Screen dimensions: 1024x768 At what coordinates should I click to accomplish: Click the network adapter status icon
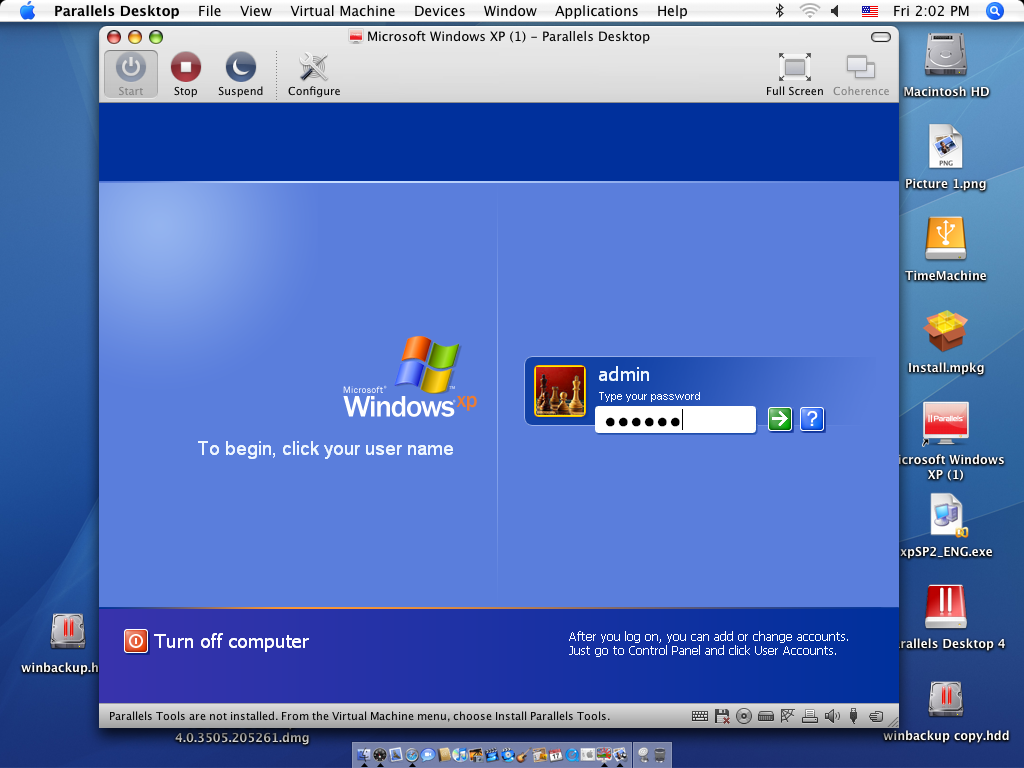pos(788,716)
